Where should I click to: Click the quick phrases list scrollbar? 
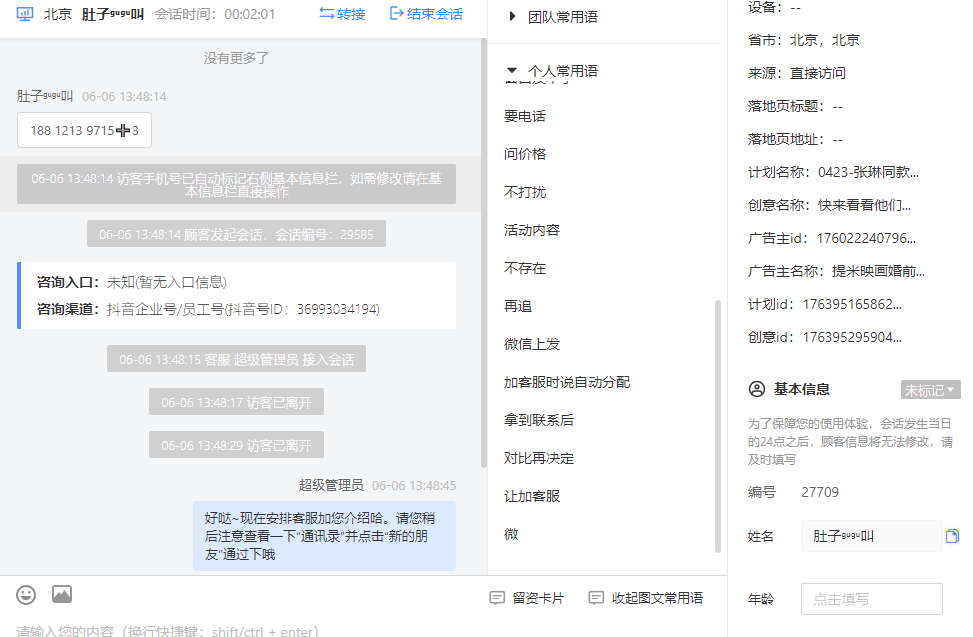point(718,426)
